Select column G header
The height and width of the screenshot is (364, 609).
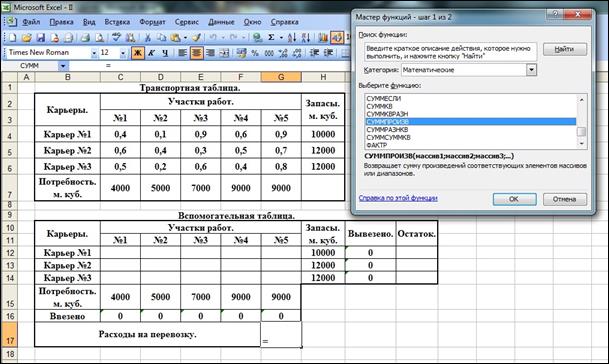281,77
